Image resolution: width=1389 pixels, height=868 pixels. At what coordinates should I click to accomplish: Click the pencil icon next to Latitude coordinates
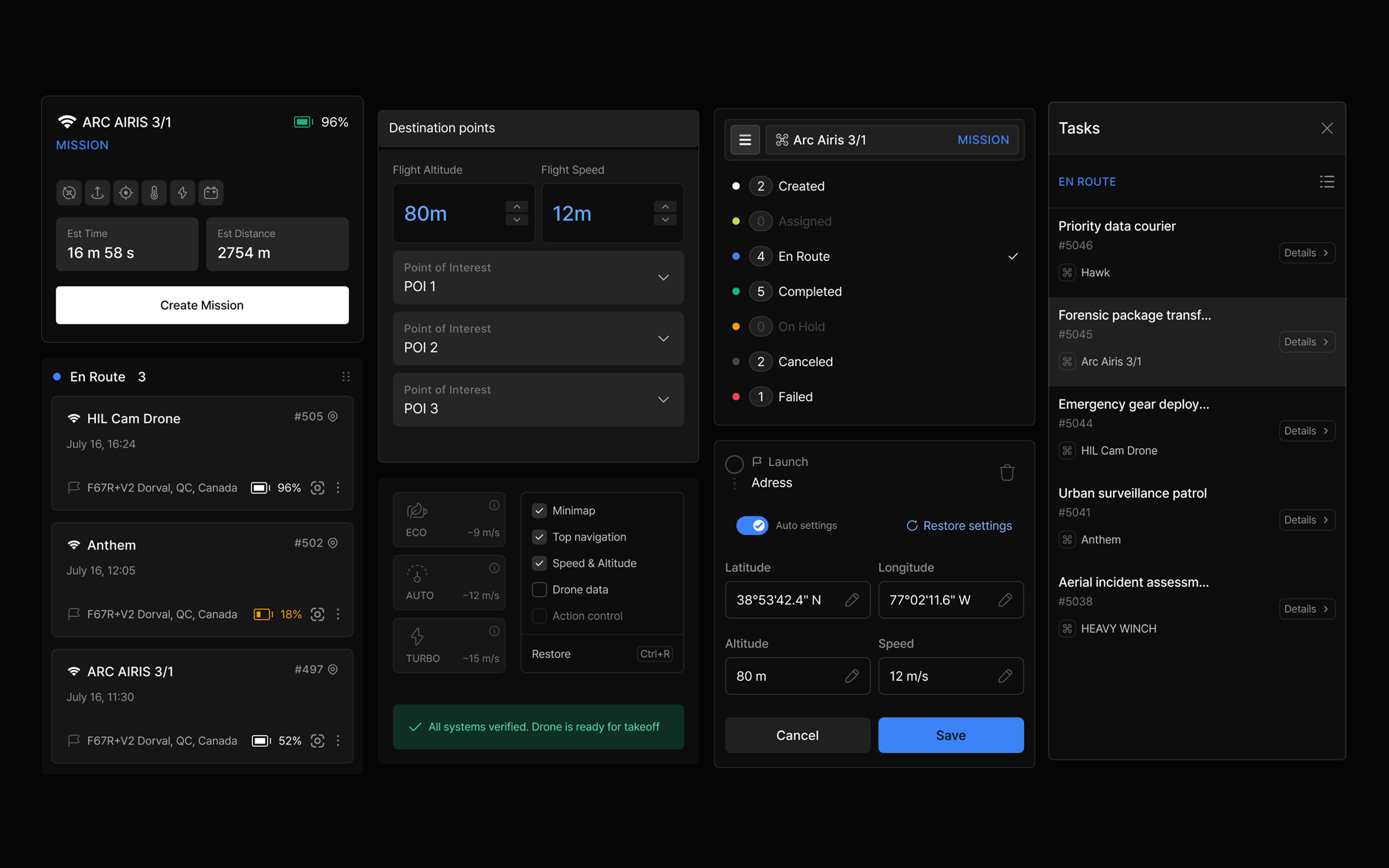pyautogui.click(x=852, y=600)
